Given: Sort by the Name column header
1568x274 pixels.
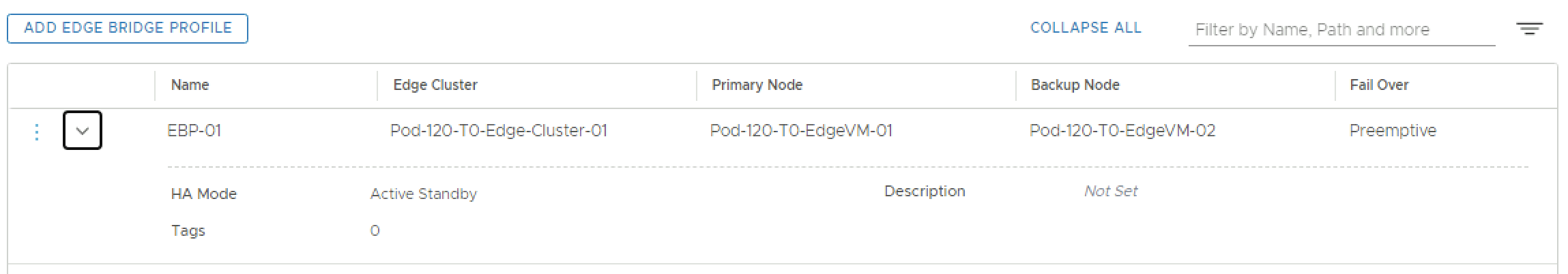Looking at the screenshot, I should (x=190, y=85).
